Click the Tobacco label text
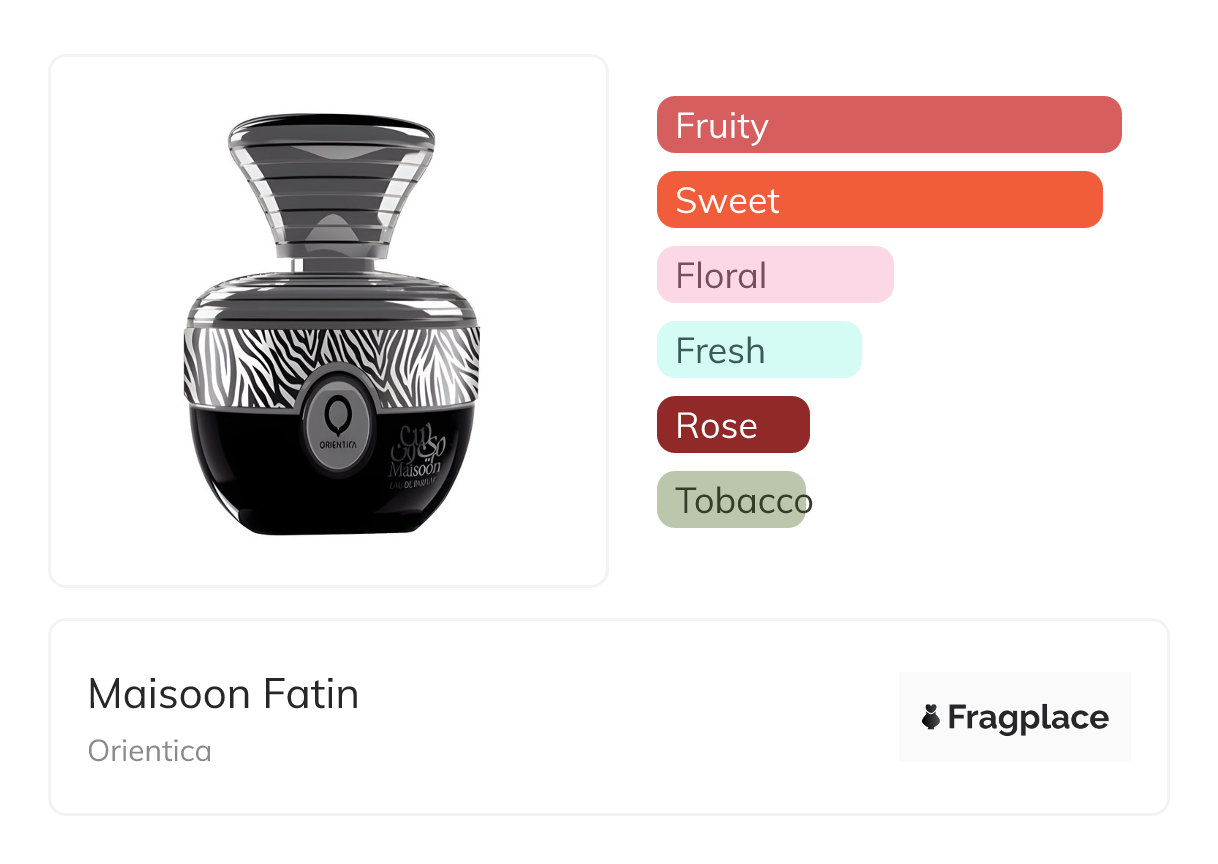 click(x=742, y=501)
